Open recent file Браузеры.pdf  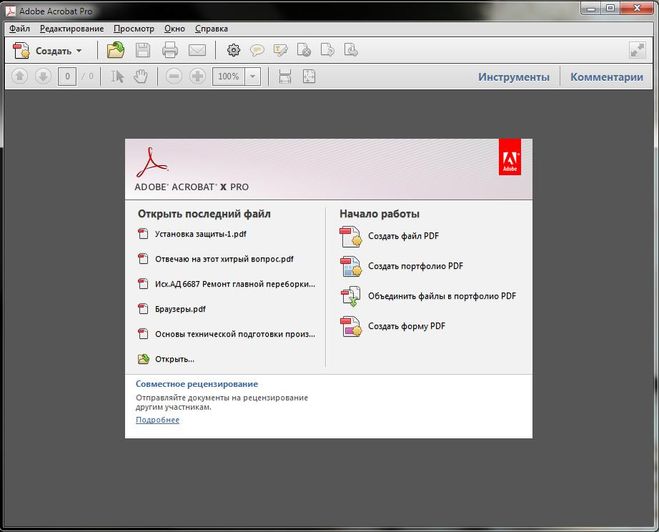point(180,309)
